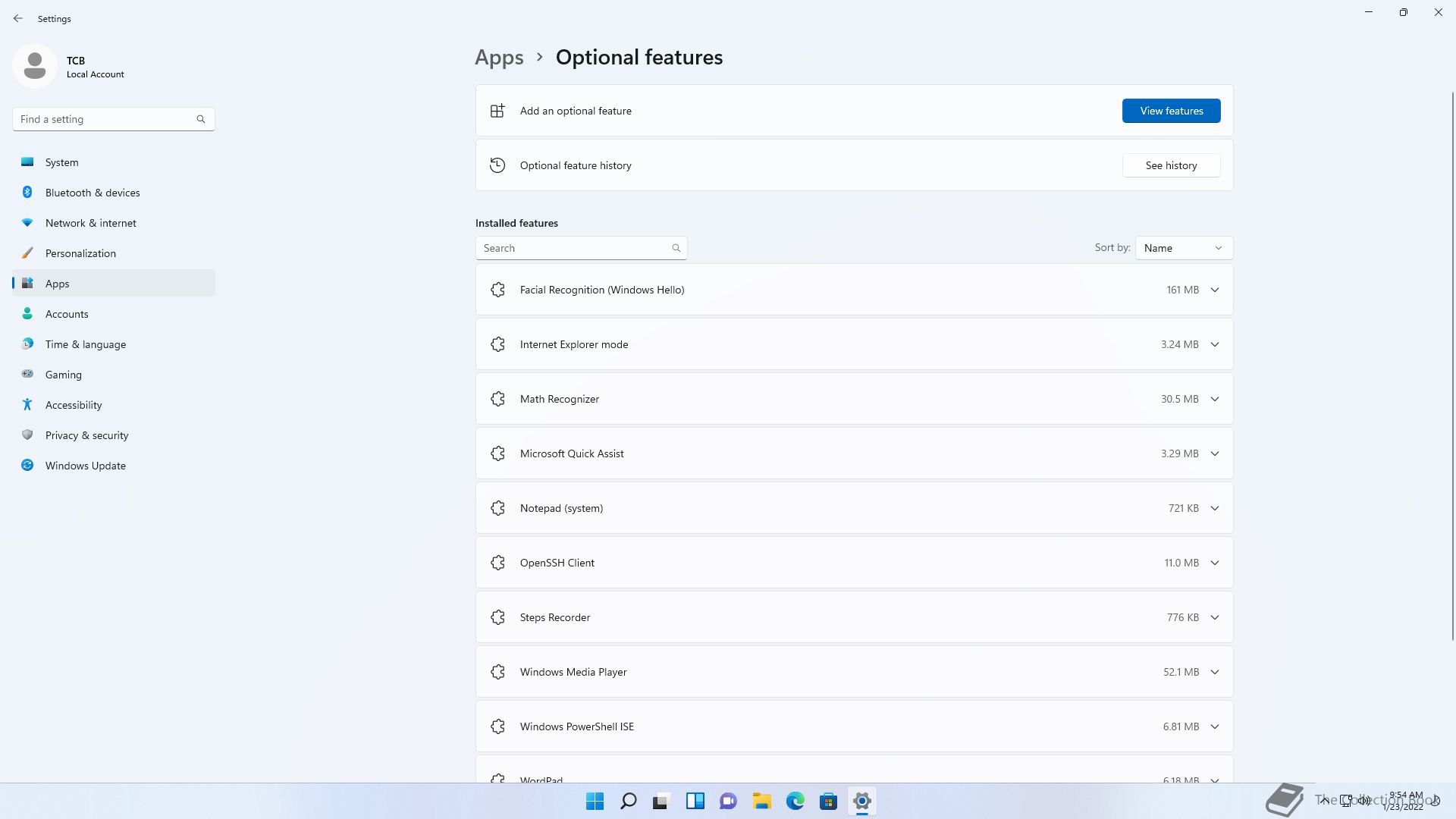Click the See history button
The height and width of the screenshot is (819, 1456).
click(x=1171, y=165)
